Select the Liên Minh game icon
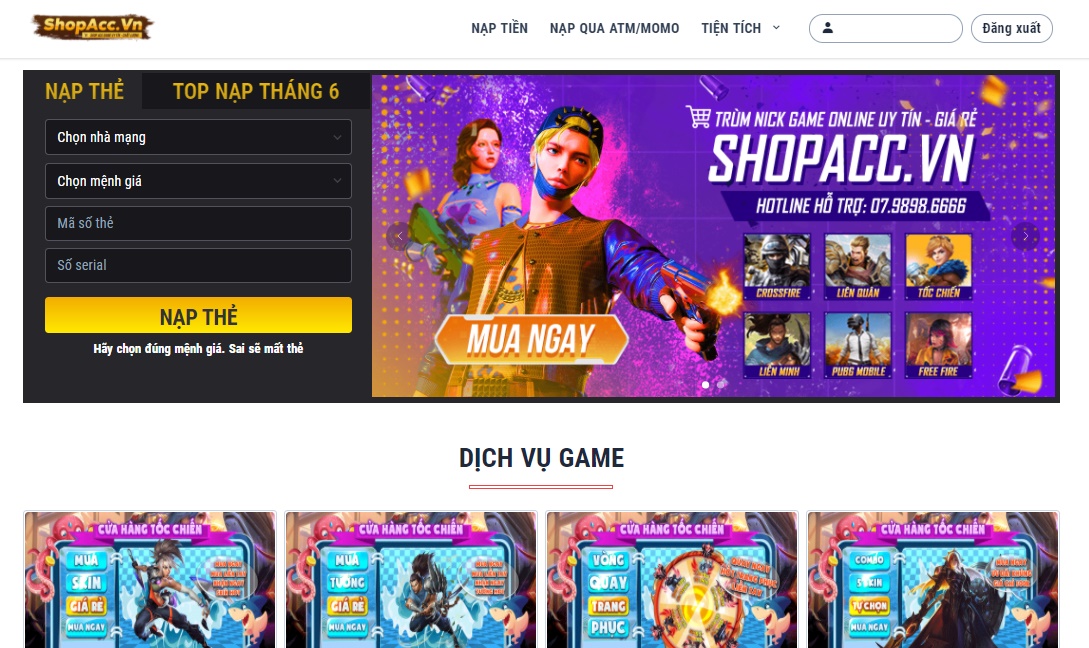1089x648 pixels. point(777,345)
